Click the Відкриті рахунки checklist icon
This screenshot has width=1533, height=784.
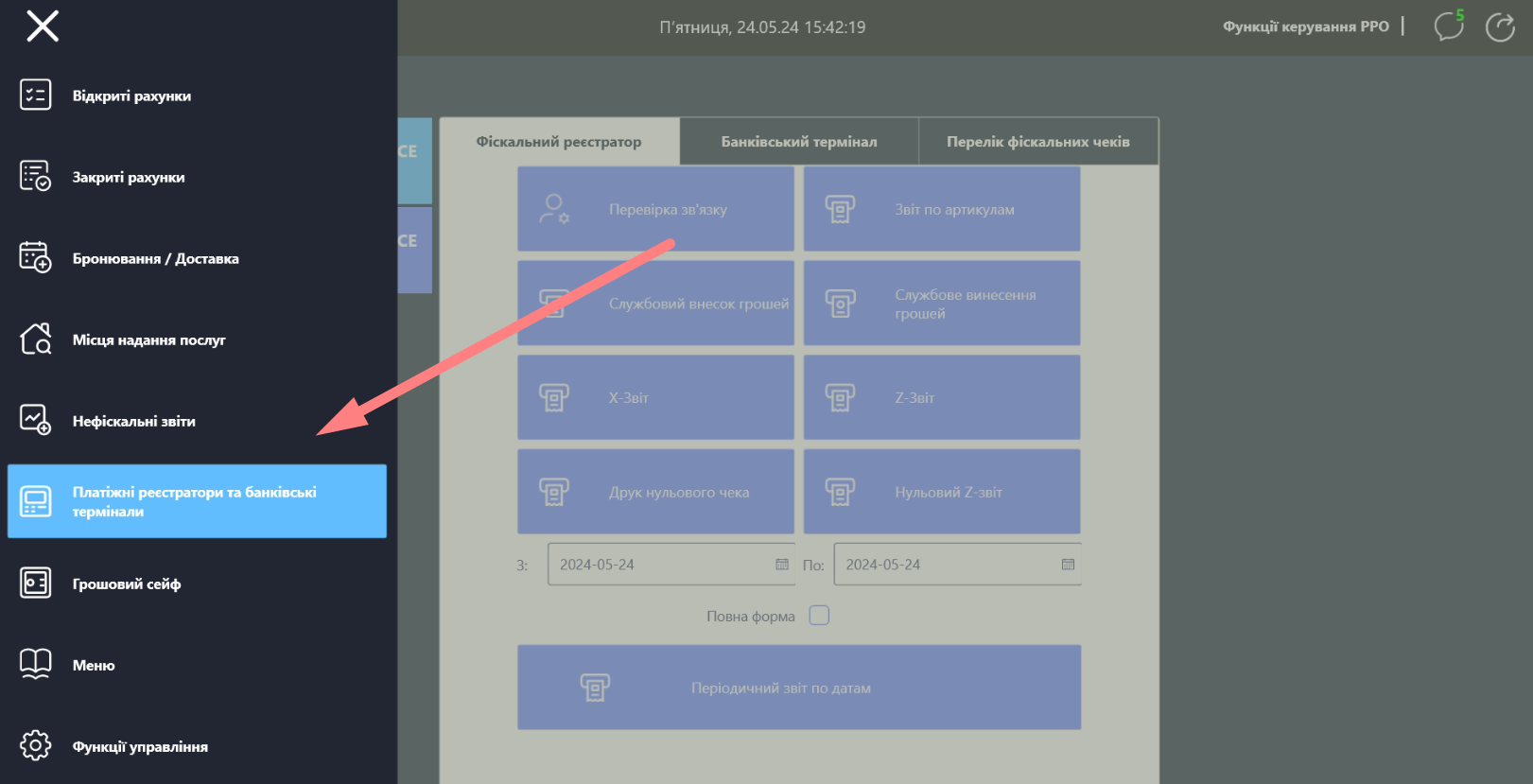coord(36,96)
